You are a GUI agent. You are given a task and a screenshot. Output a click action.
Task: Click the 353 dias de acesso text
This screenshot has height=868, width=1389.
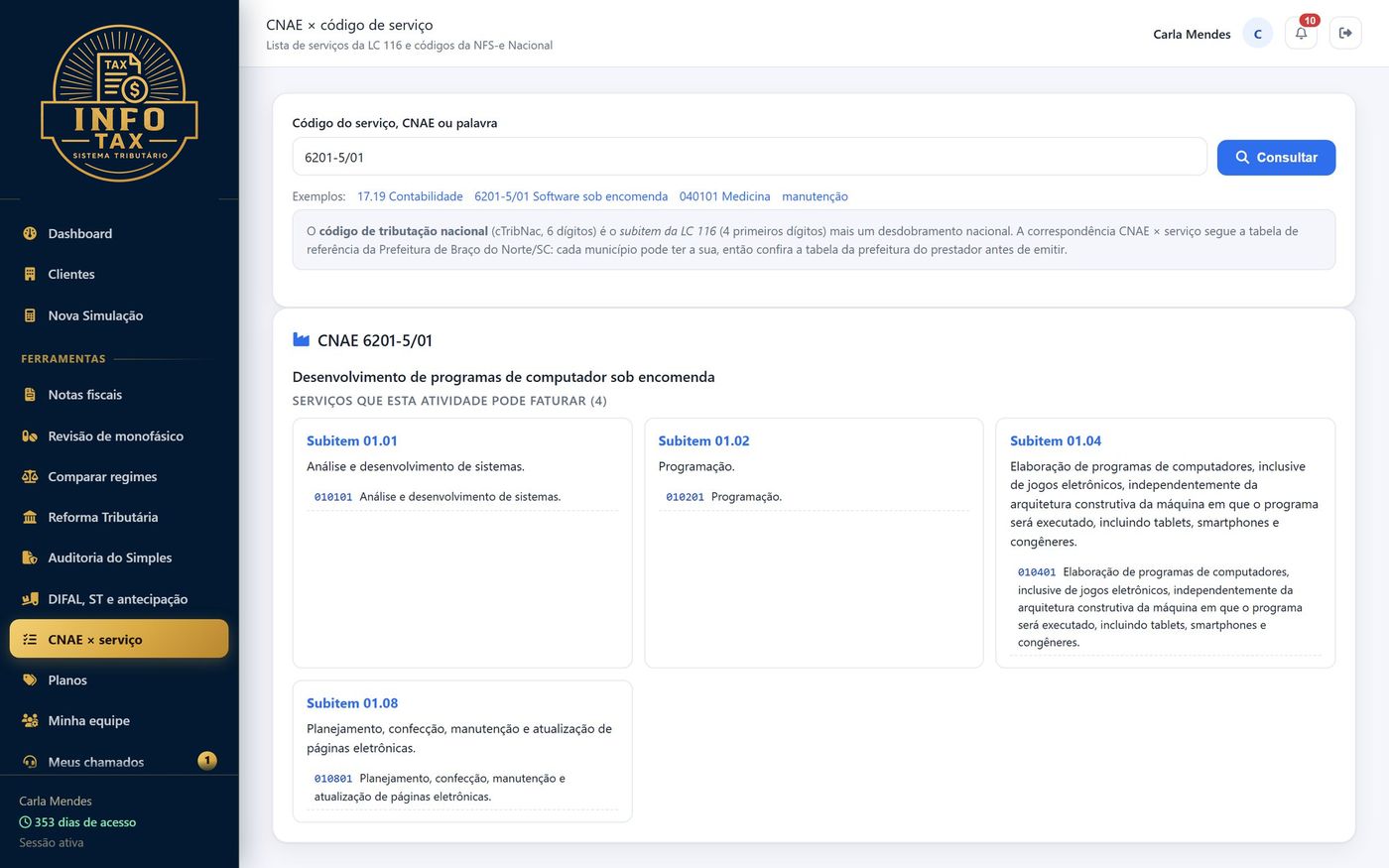coord(85,822)
